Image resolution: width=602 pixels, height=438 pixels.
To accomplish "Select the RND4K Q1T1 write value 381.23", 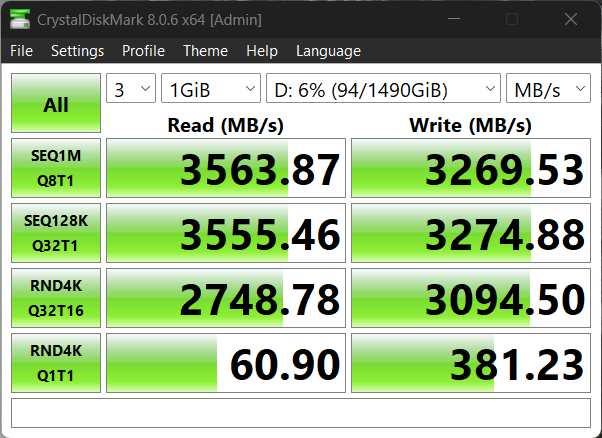I will coord(471,363).
